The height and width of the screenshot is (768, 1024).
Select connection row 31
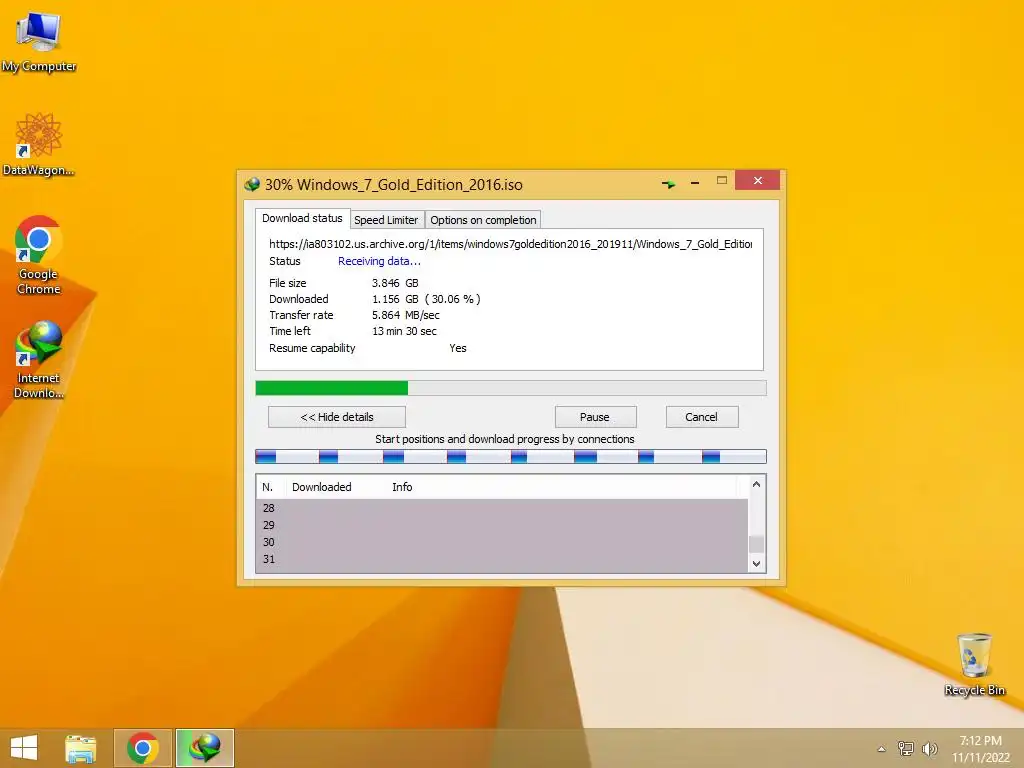pyautogui.click(x=502, y=559)
